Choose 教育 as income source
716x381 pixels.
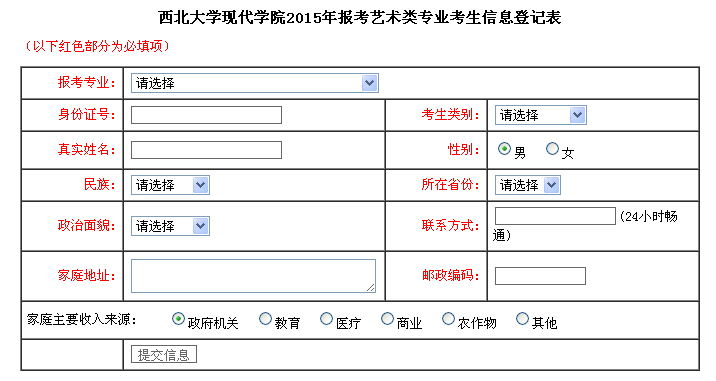click(x=265, y=318)
